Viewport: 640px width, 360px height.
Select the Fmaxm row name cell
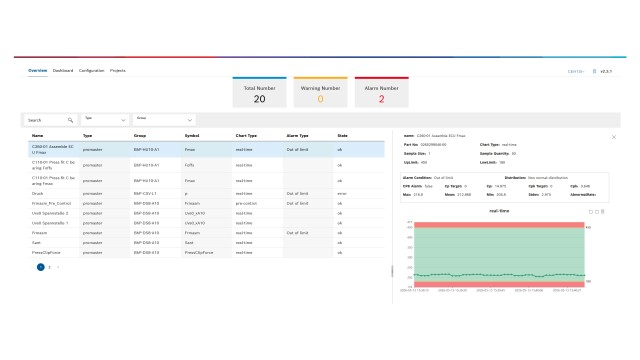[x=39, y=233]
